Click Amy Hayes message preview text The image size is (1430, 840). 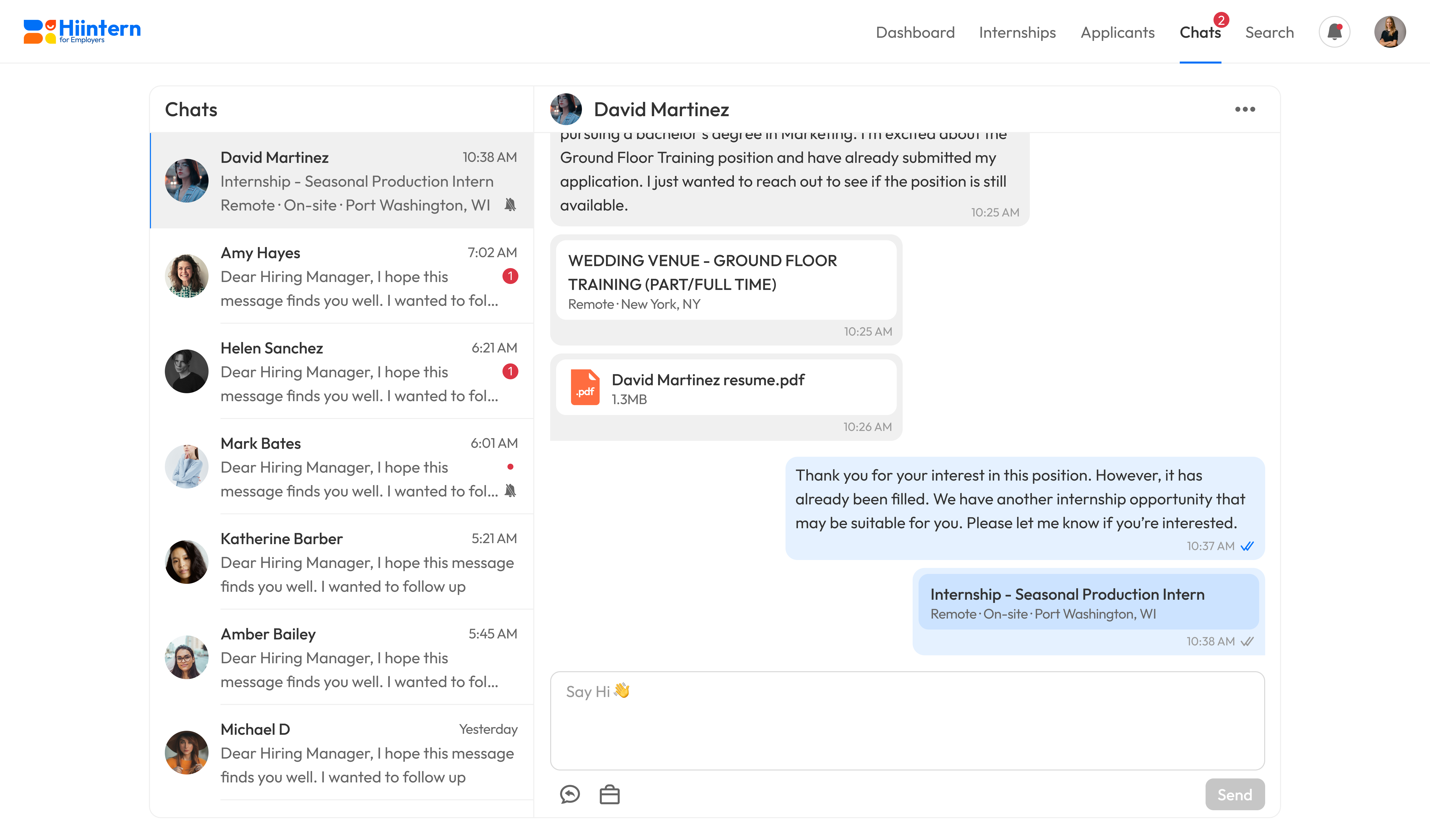coord(359,289)
